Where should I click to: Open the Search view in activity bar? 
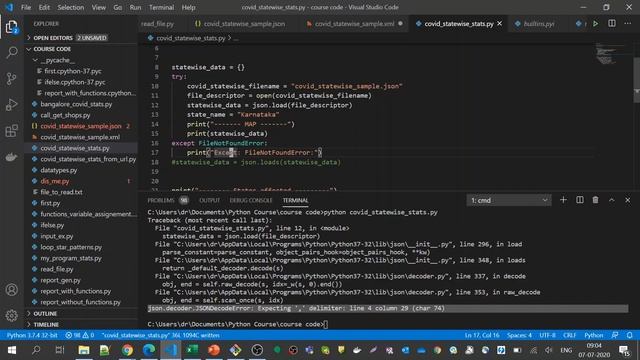pyautogui.click(x=12, y=52)
